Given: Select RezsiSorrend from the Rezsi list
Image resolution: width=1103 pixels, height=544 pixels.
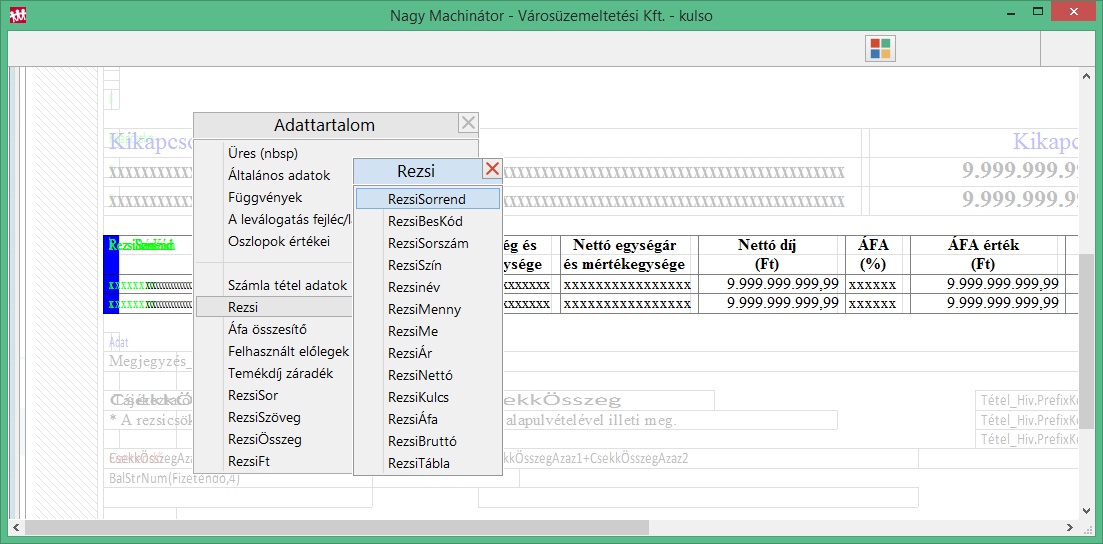Looking at the screenshot, I should point(427,199).
